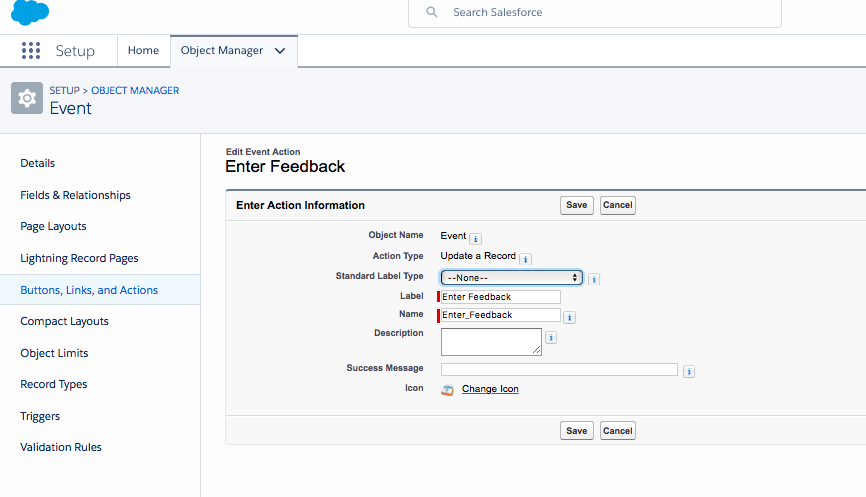Open Lightning Record Pages
Viewport: 866px width, 497px height.
point(79,258)
